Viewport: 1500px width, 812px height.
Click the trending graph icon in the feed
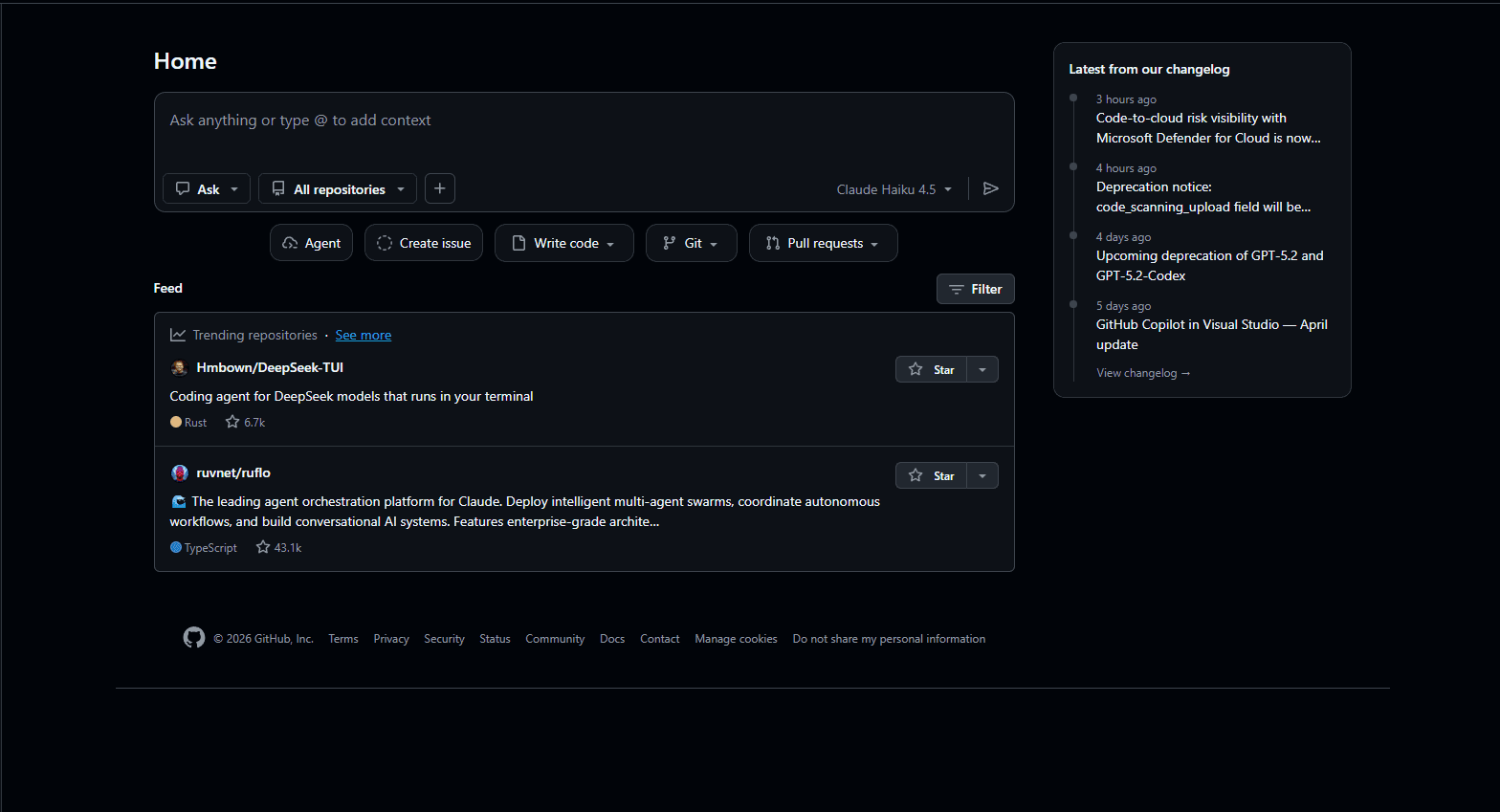coord(178,335)
